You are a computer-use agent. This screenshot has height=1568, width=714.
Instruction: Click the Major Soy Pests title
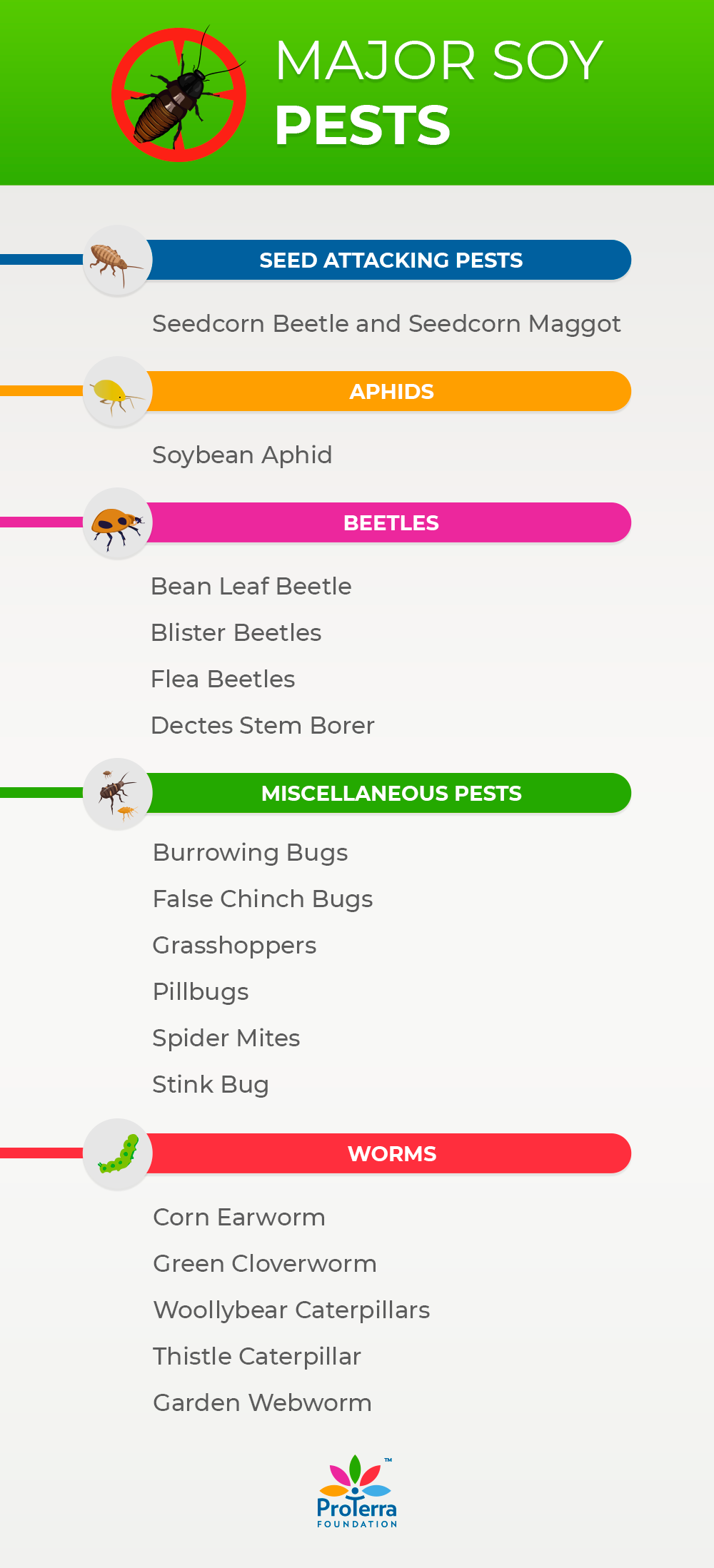click(x=438, y=92)
